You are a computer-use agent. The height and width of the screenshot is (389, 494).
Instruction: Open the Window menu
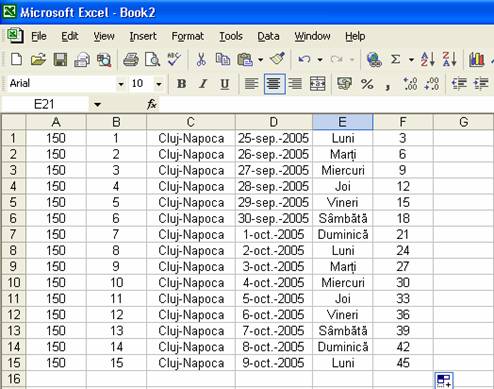(x=312, y=36)
